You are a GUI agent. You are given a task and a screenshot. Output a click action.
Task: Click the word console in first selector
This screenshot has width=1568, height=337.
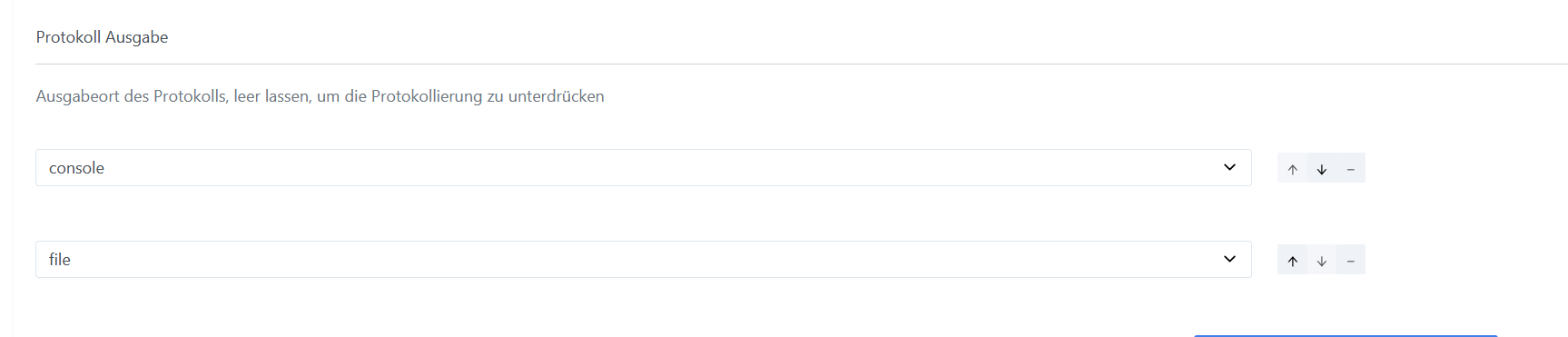point(76,168)
